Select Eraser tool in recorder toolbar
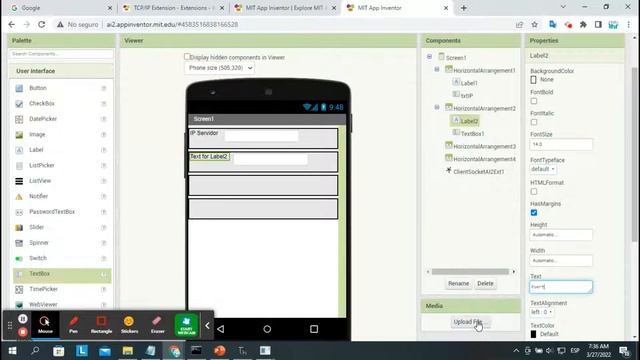This screenshot has height=360, width=640. pos(158,325)
